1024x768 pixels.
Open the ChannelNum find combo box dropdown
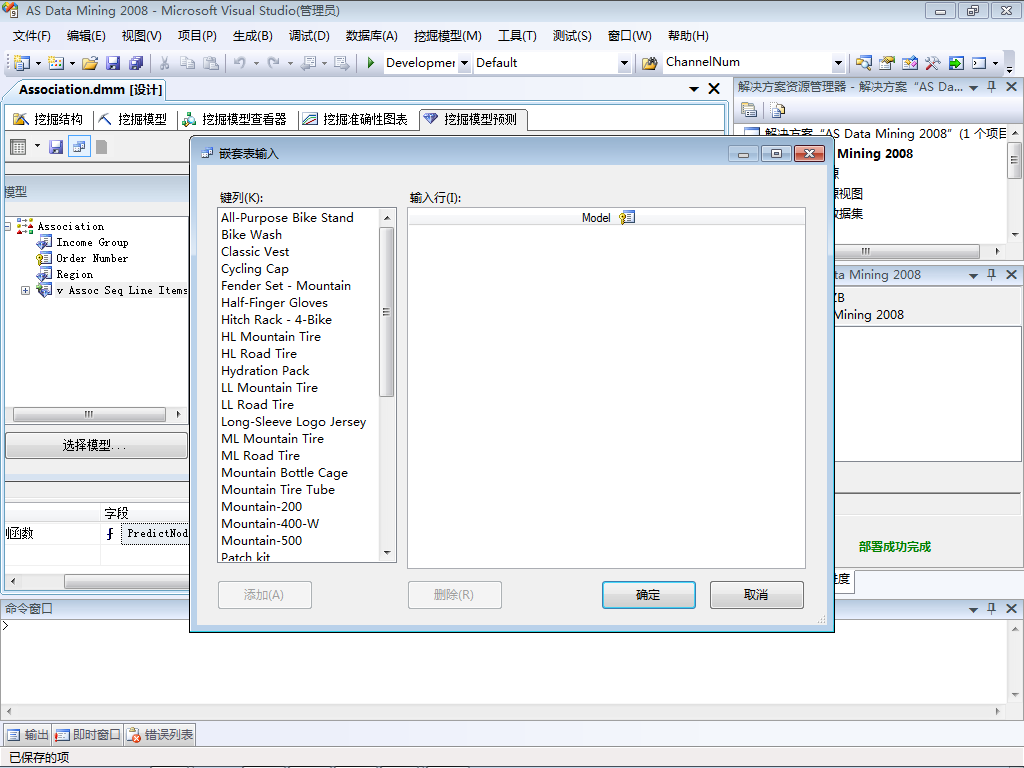pyautogui.click(x=839, y=63)
